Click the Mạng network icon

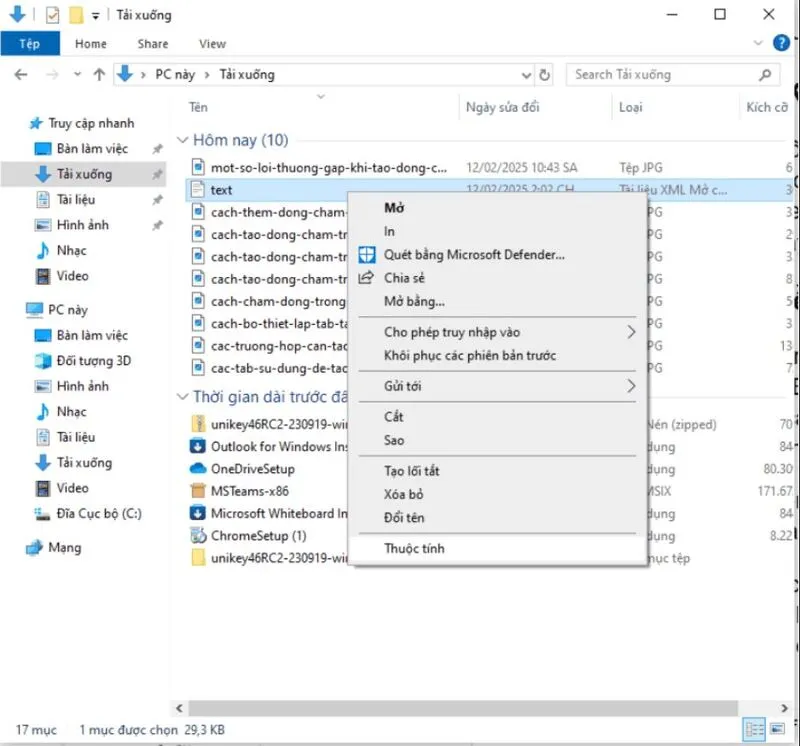click(x=34, y=548)
